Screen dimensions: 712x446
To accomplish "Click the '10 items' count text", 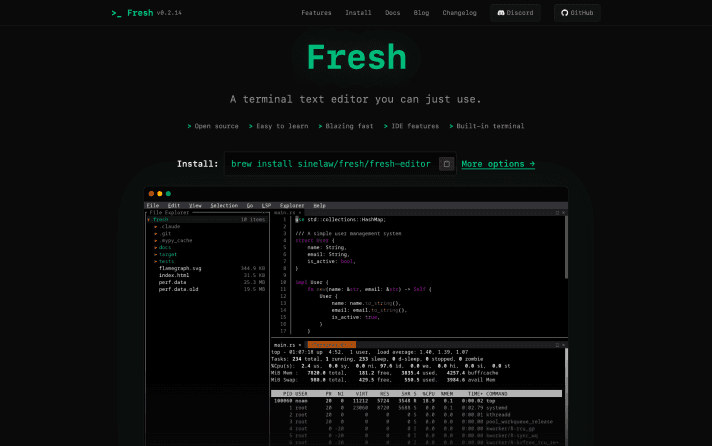I will click(x=252, y=219).
